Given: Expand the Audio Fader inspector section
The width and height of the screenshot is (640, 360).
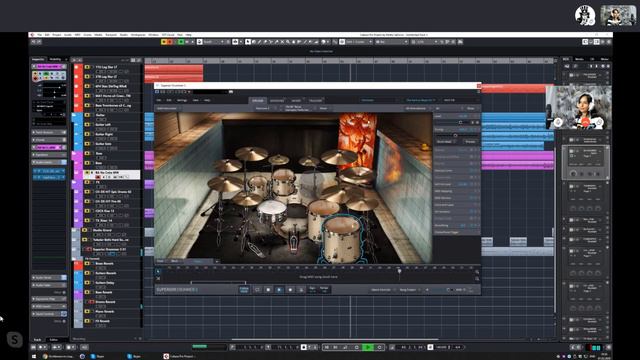Looking at the screenshot, I should coord(49,285).
